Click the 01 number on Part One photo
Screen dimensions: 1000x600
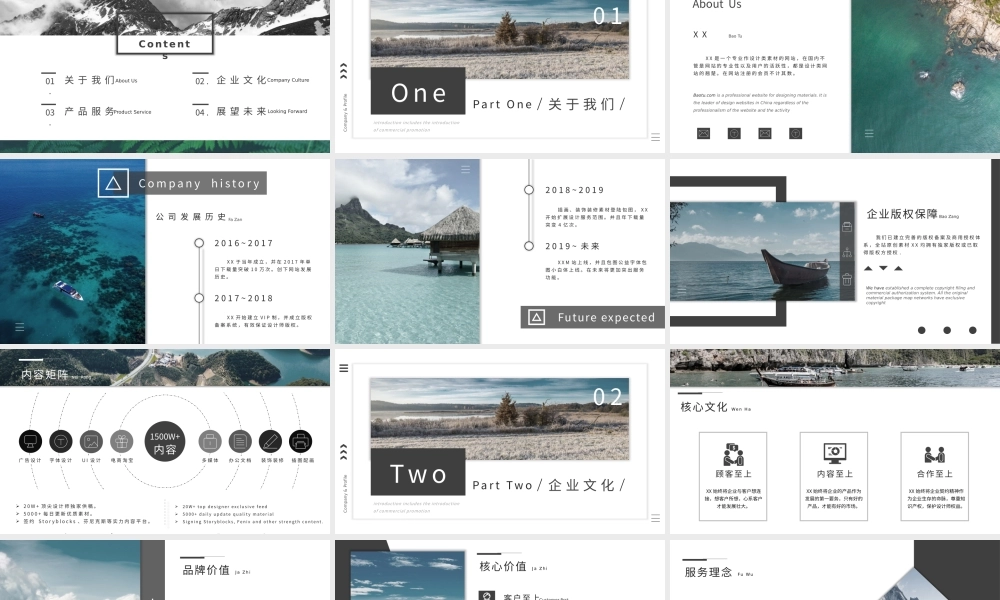(x=607, y=16)
